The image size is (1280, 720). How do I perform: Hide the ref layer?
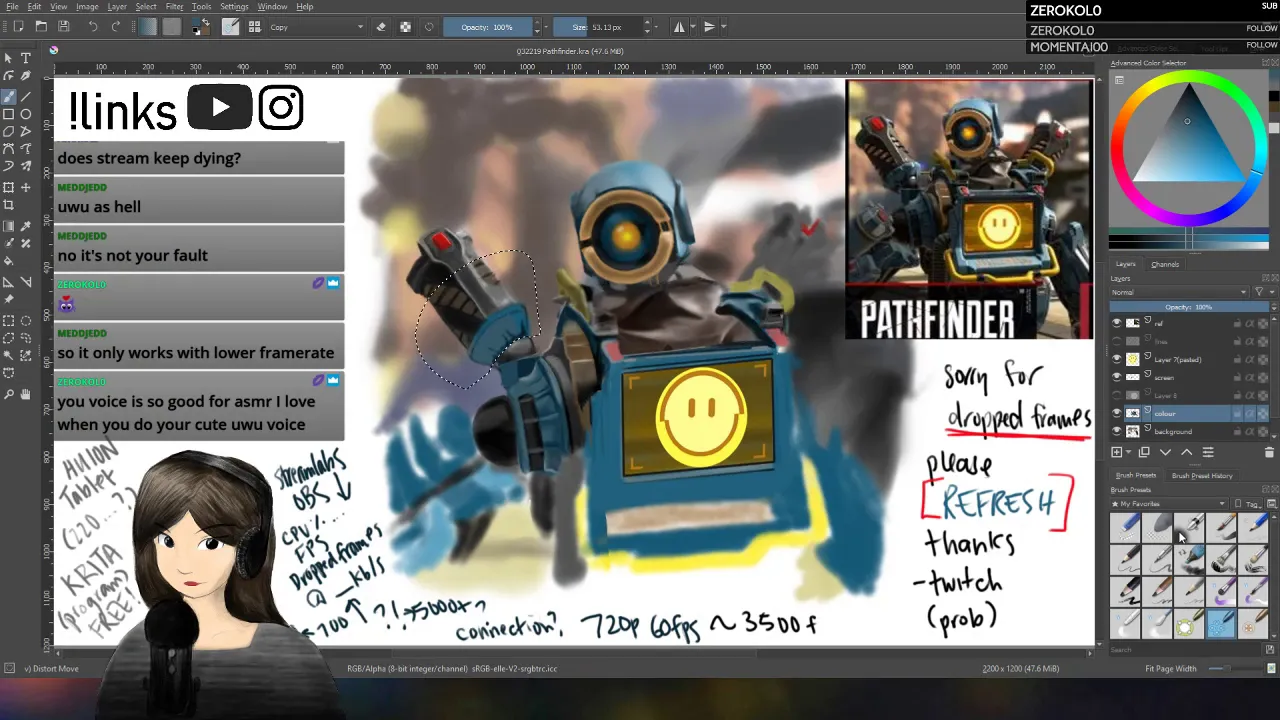click(x=1116, y=323)
